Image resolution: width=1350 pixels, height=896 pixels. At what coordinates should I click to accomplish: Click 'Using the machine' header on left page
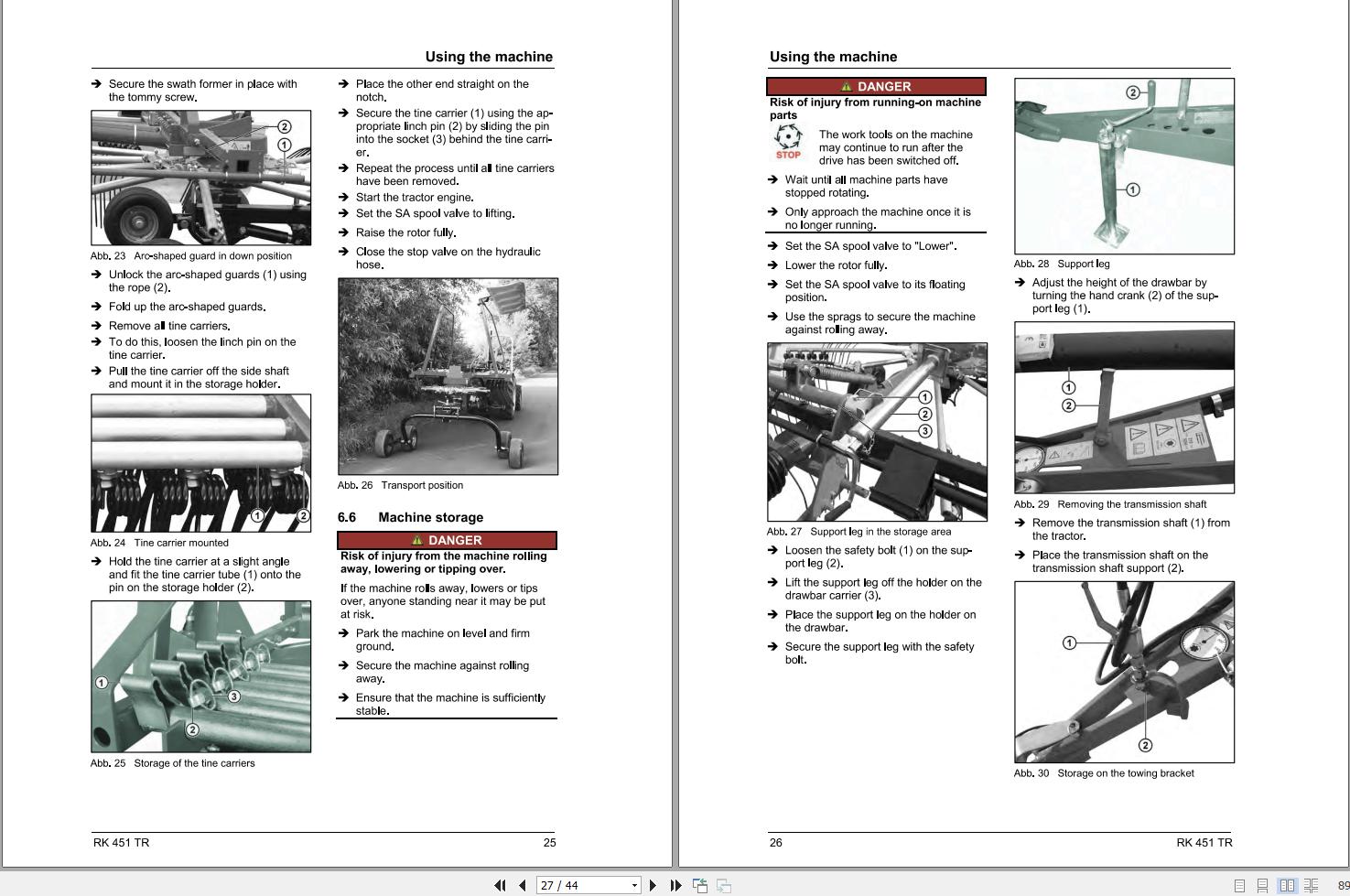point(489,57)
